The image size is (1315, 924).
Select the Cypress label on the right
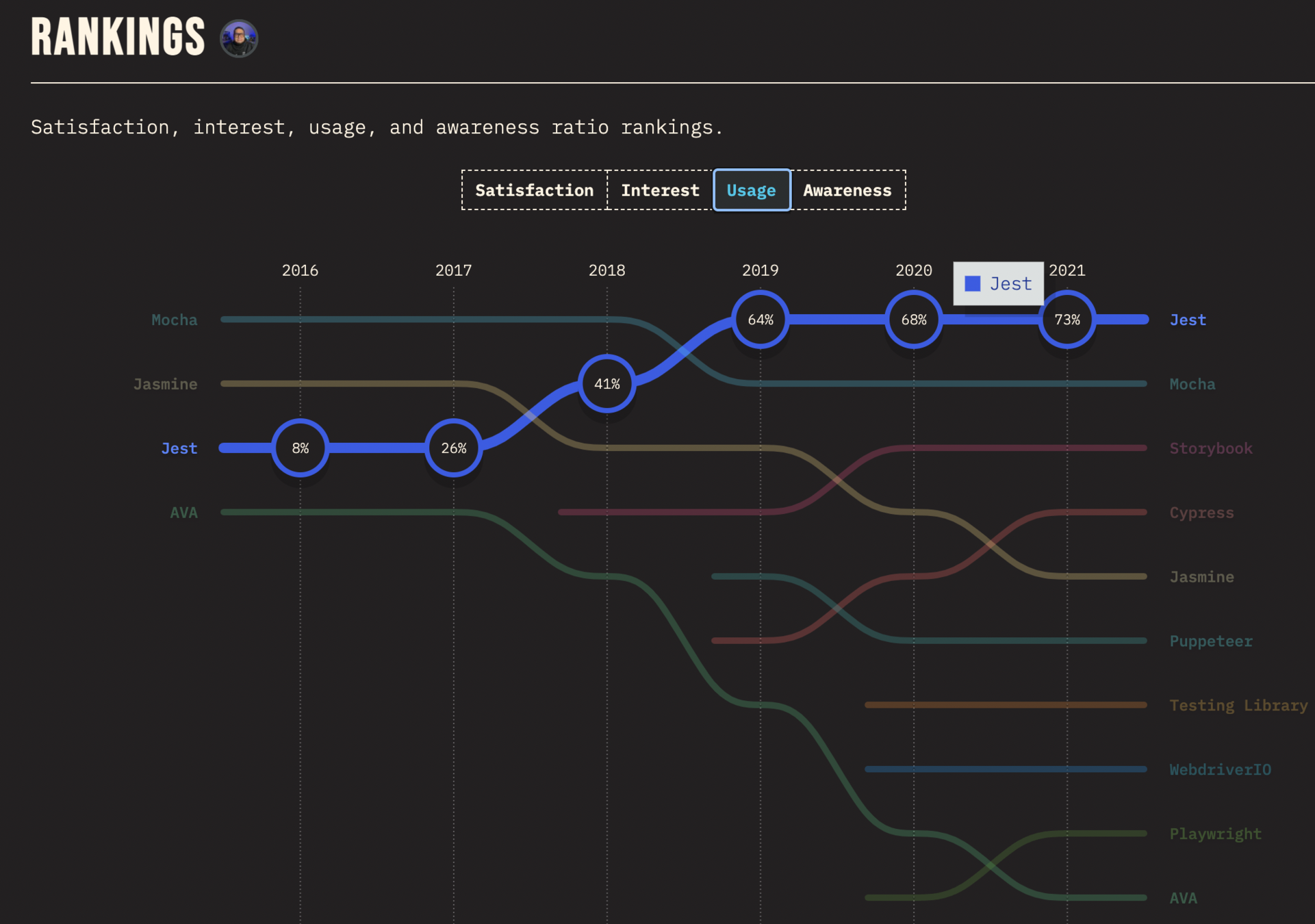click(x=1201, y=513)
